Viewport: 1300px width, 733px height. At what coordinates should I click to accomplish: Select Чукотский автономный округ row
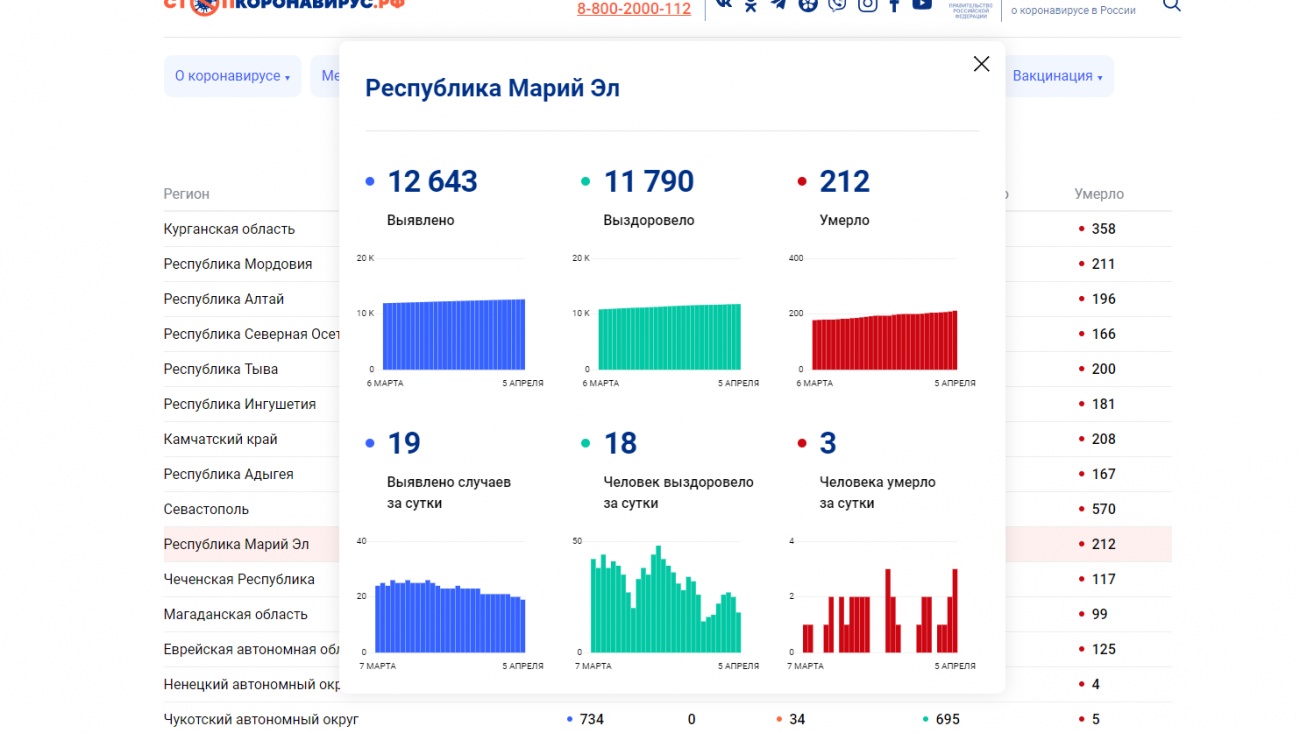[261, 719]
